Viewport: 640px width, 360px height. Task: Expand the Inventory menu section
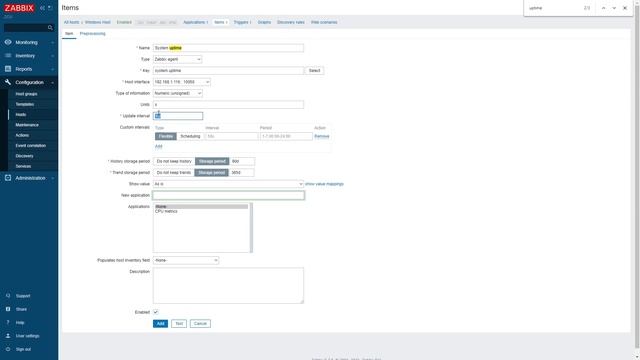pos(53,56)
